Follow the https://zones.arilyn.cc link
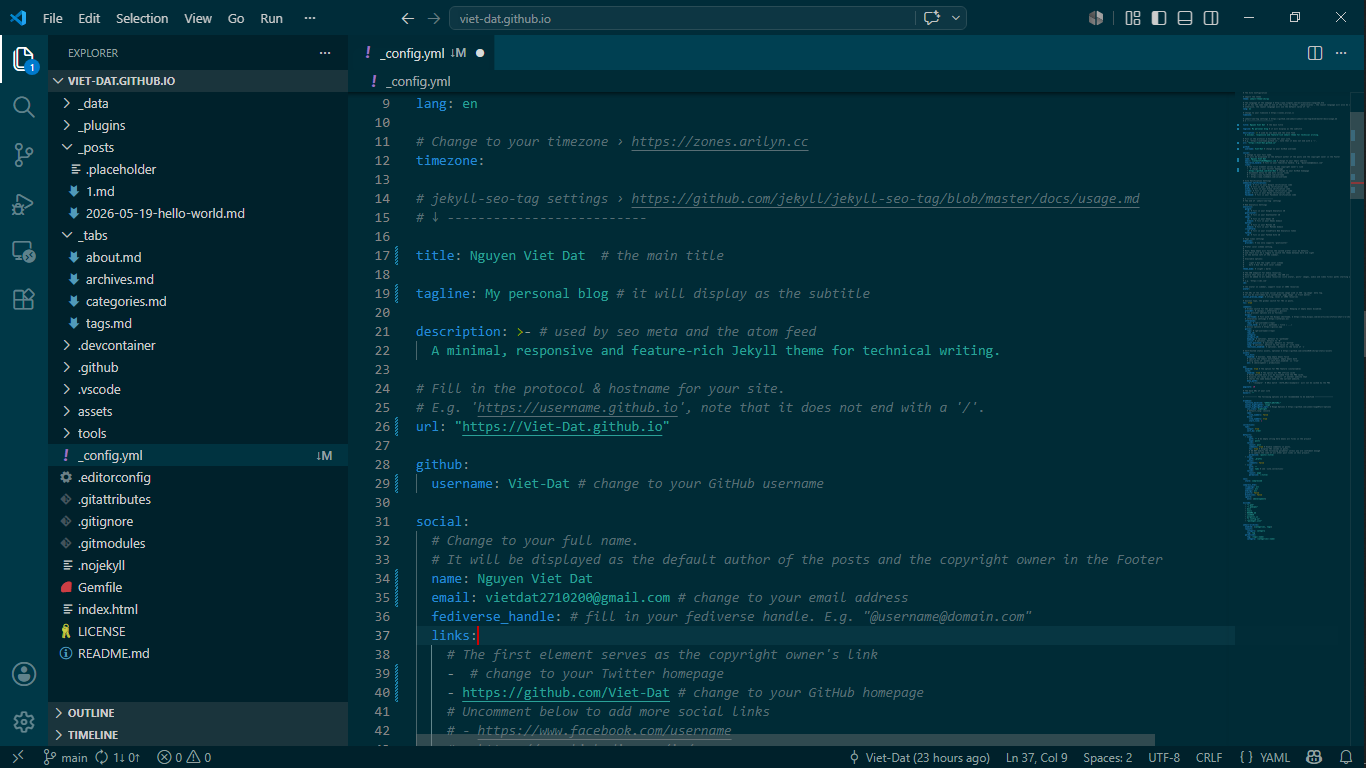 (x=720, y=142)
